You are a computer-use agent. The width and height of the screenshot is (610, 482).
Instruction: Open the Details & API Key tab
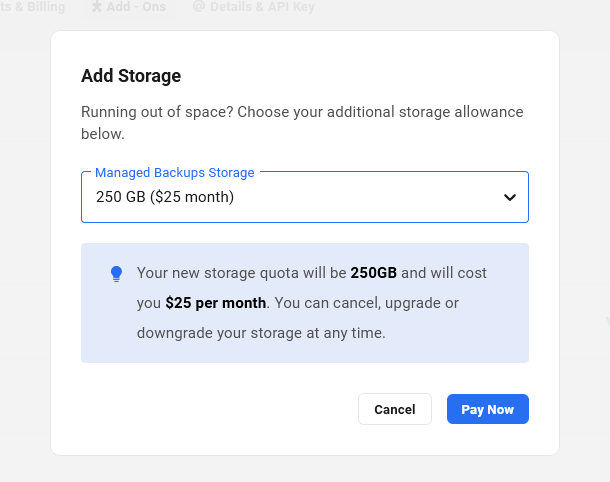point(254,7)
